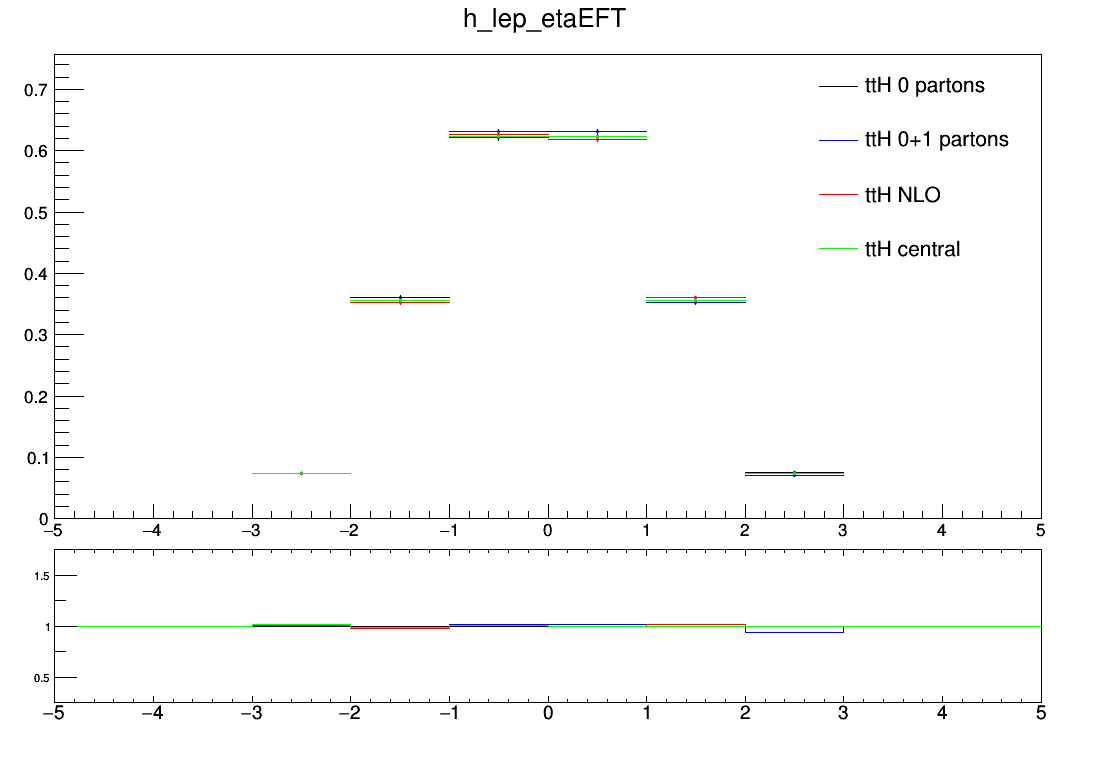This screenshot has height=772, width=1096.
Task: Click the −4 label on the upper plot x-axis
Action: [x=152, y=531]
